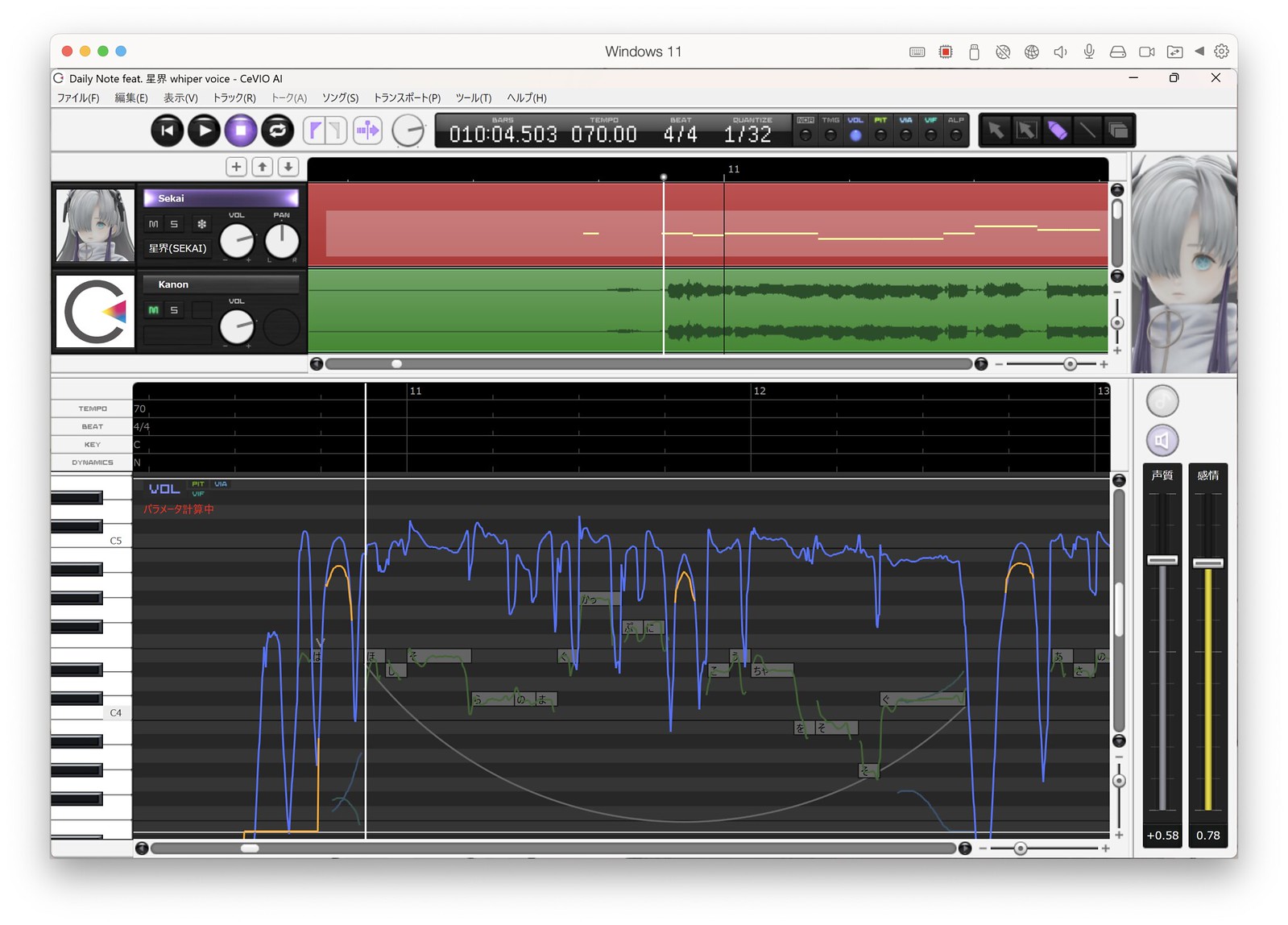Image resolution: width=1288 pixels, height=925 pixels.
Task: Click the Sekai track VOL knob
Action: (x=237, y=241)
